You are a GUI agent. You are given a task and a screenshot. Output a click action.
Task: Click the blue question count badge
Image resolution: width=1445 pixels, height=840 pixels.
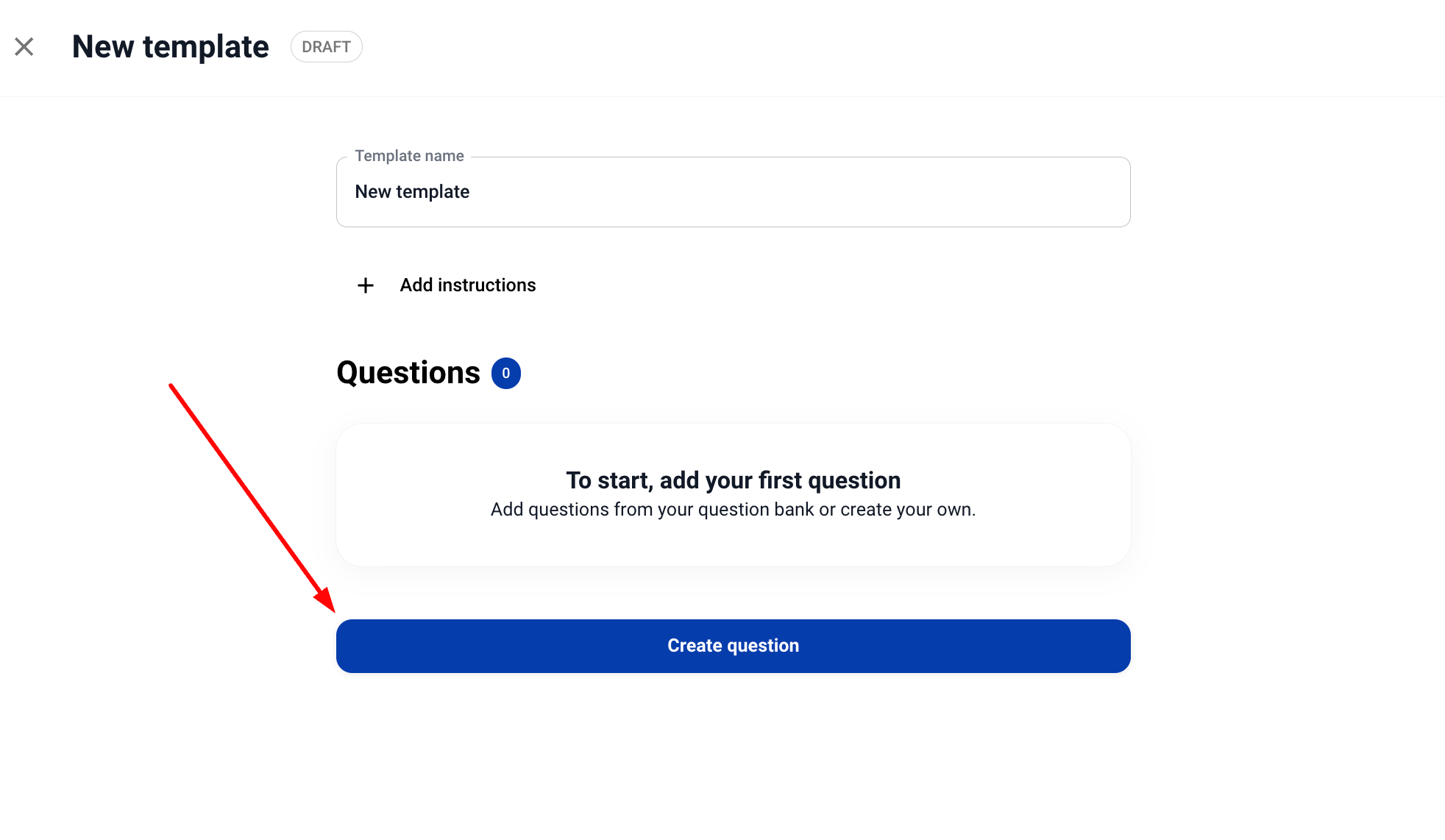tap(506, 374)
